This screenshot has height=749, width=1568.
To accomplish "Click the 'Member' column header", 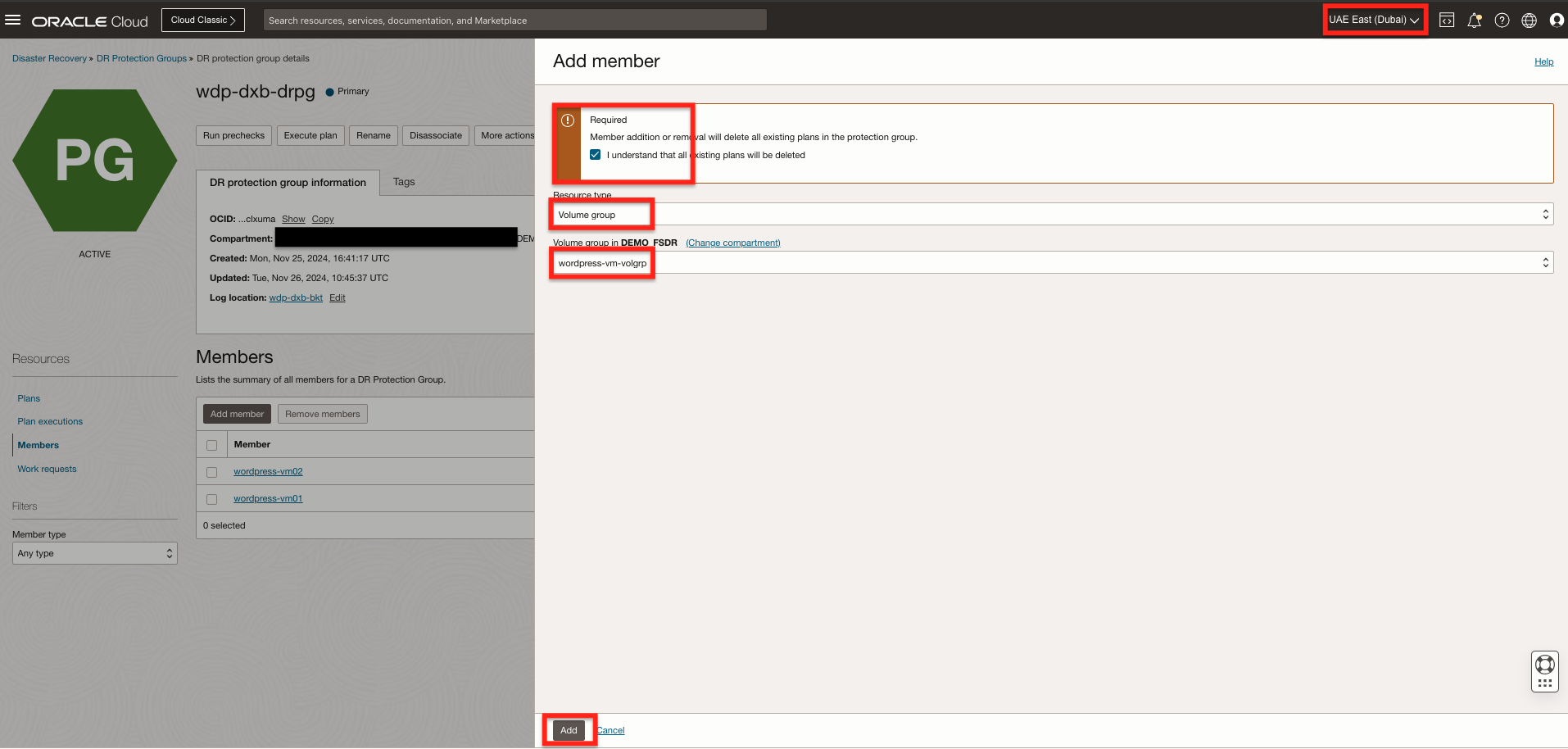I will (252, 444).
